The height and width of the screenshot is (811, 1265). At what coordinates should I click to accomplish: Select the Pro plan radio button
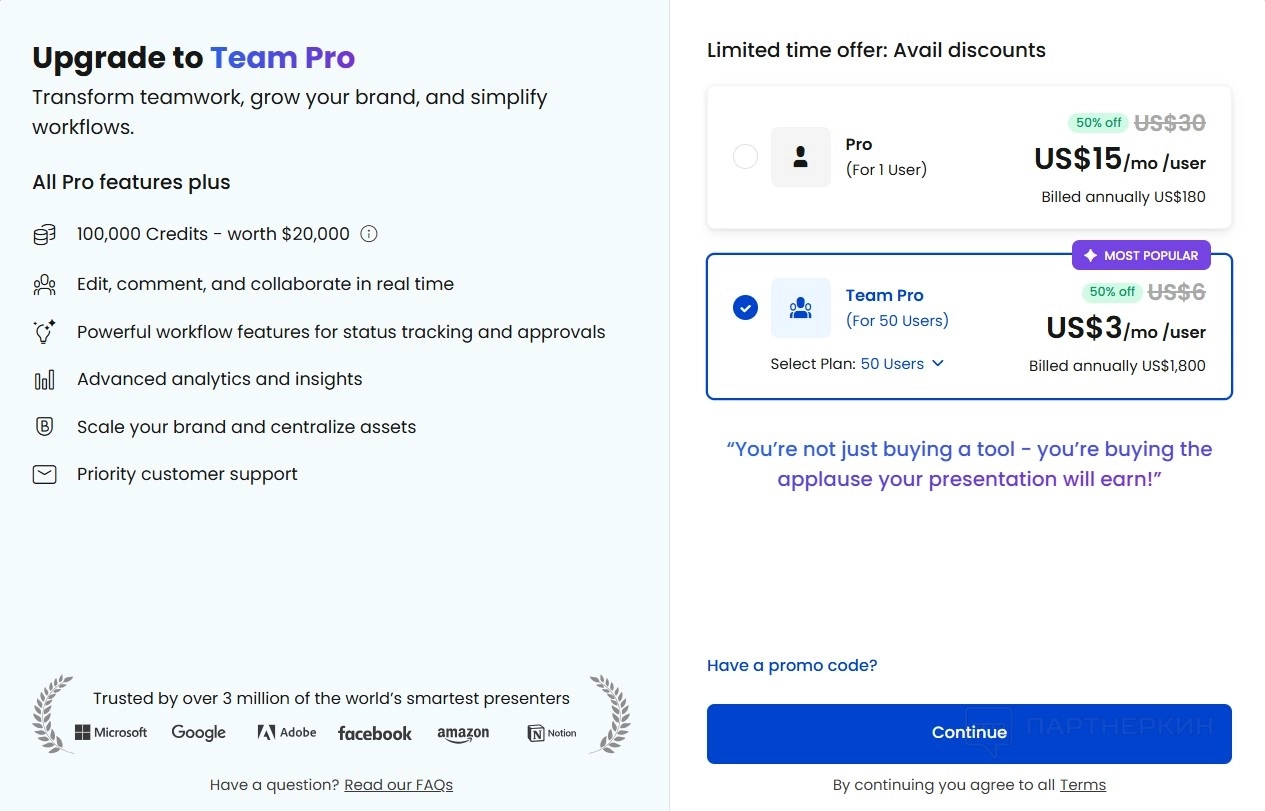point(745,157)
